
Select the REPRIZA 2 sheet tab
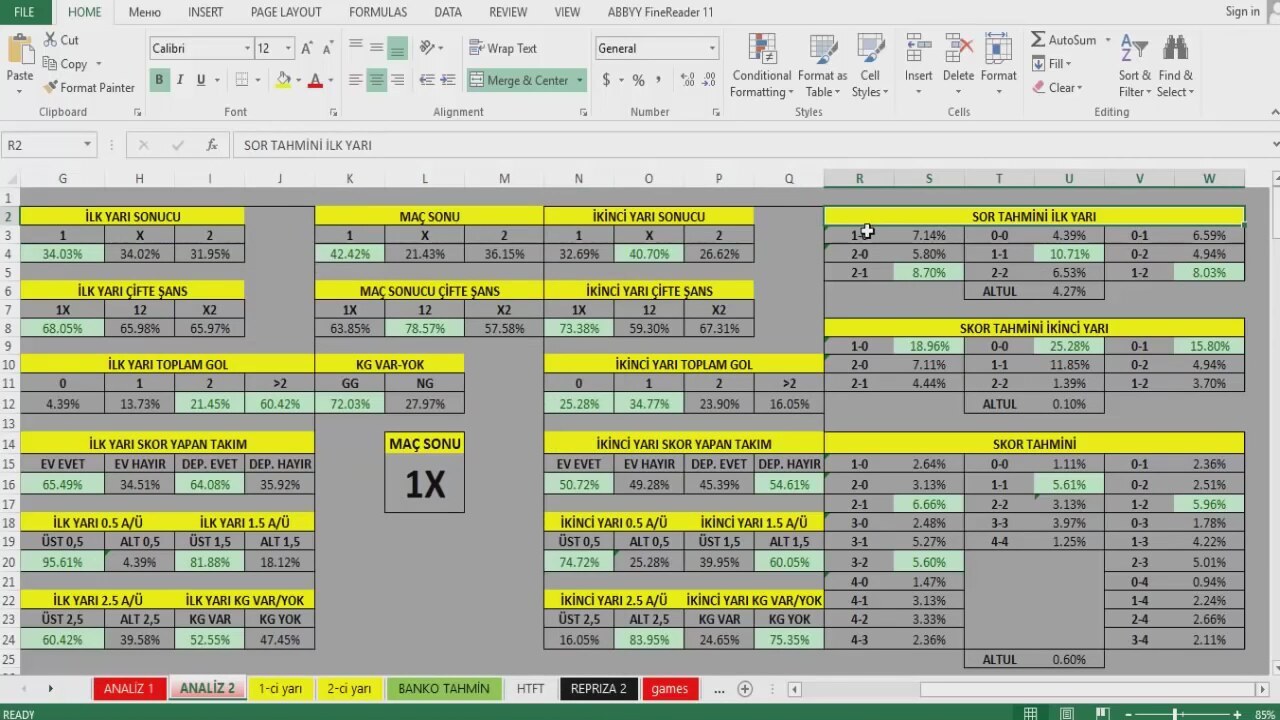[x=598, y=688]
